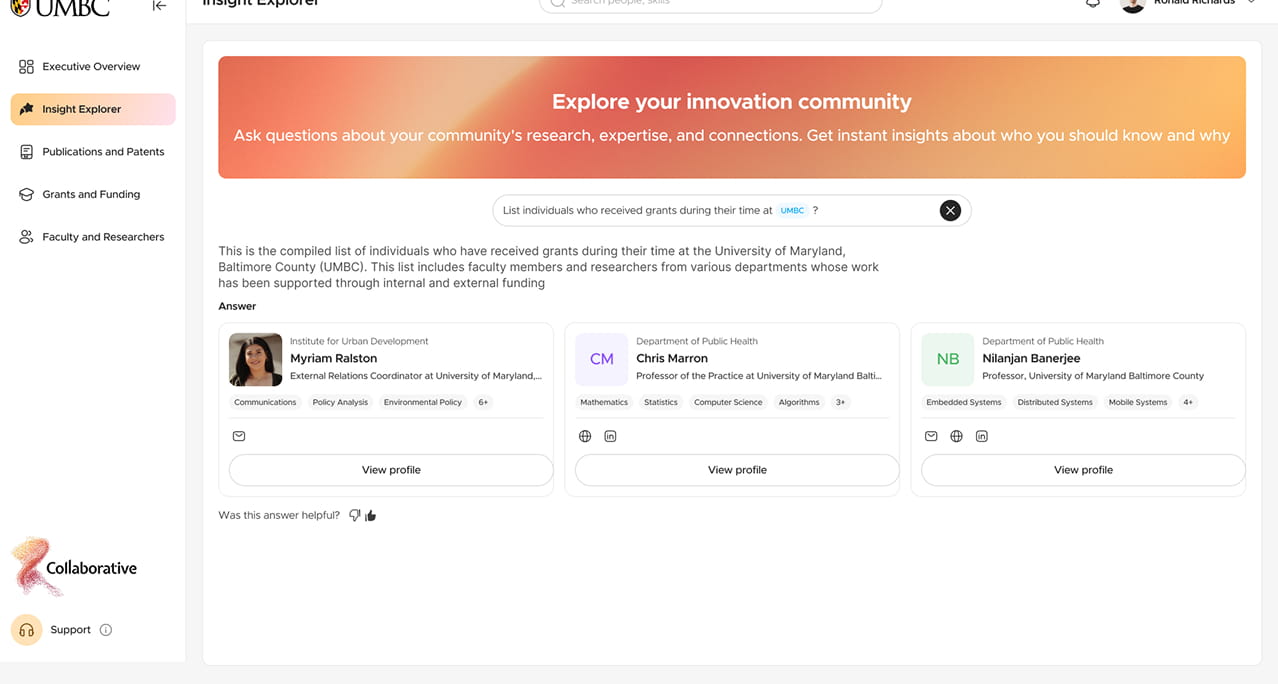Click the Computer Science skill tag

point(728,402)
